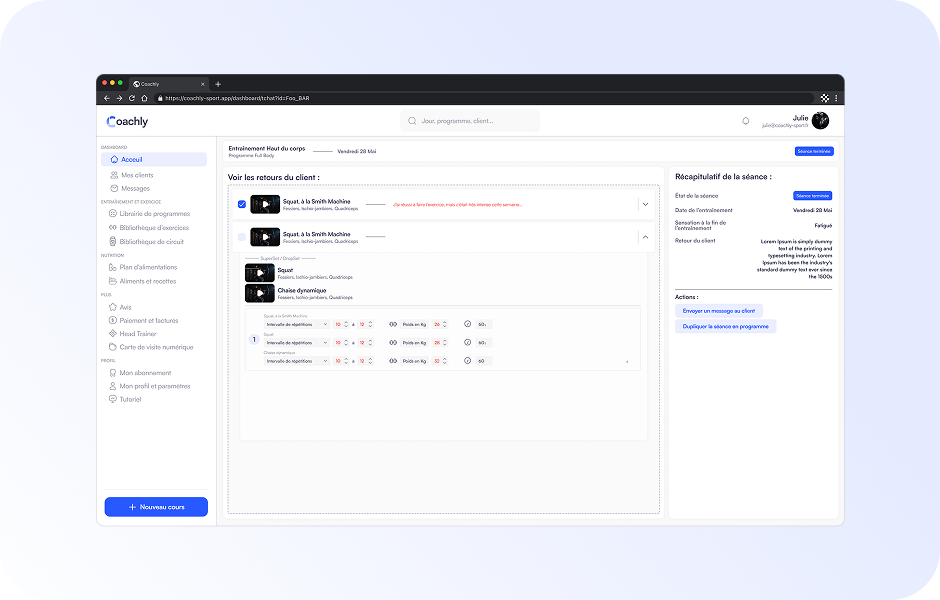Open Chaise dynamique Intervalle de répétitions dropdown
Viewport: 940px width, 600px height.
point(296,361)
